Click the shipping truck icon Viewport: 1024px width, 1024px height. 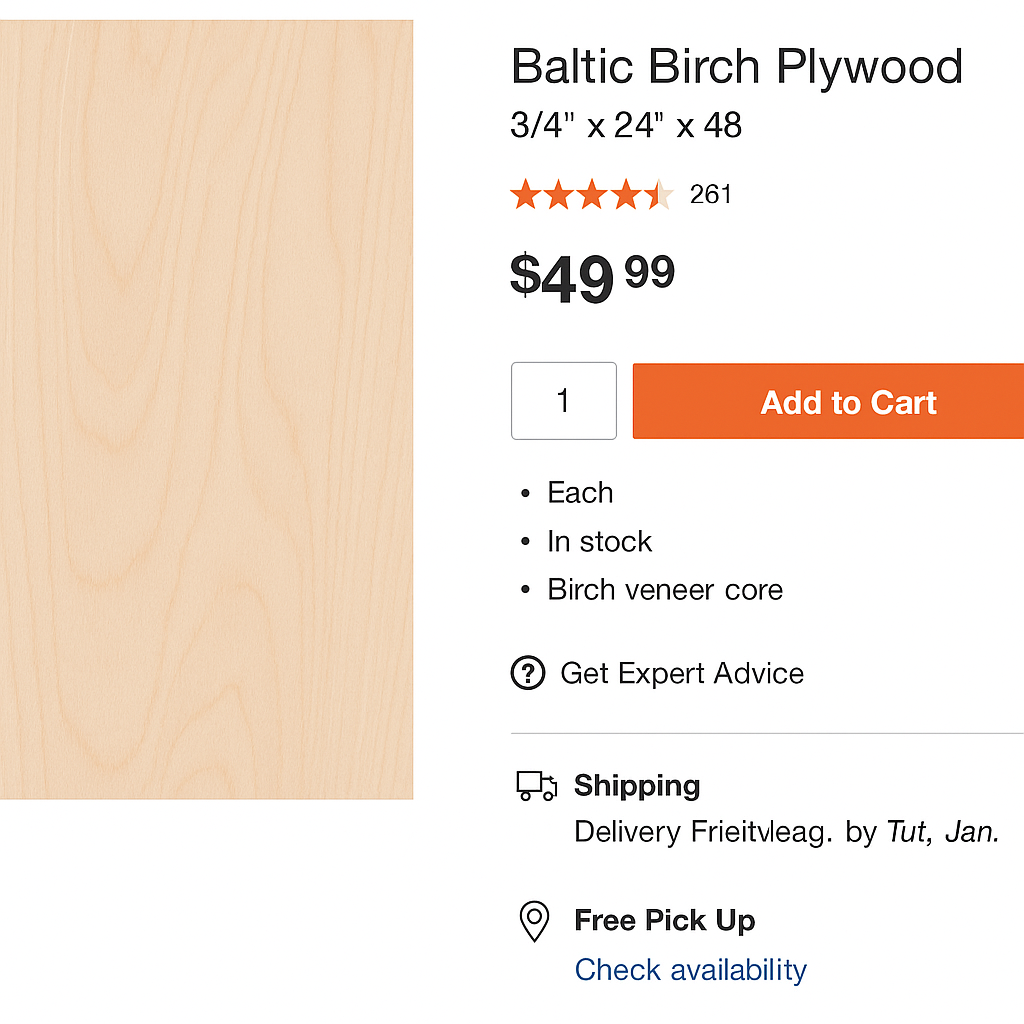(x=536, y=786)
